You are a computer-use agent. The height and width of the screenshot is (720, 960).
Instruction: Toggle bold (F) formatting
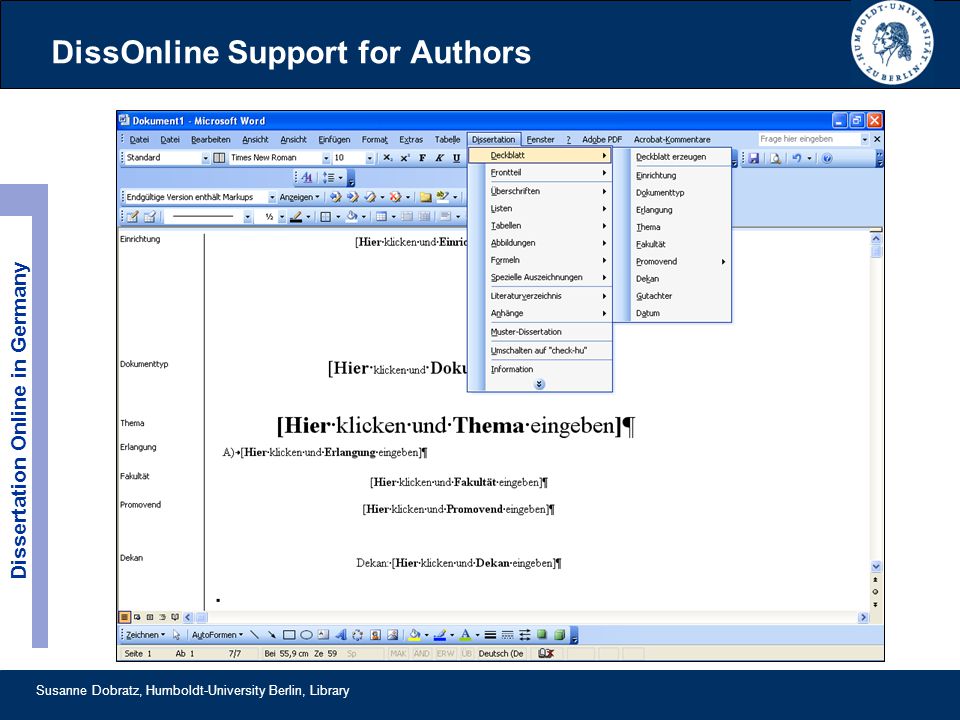coord(422,158)
